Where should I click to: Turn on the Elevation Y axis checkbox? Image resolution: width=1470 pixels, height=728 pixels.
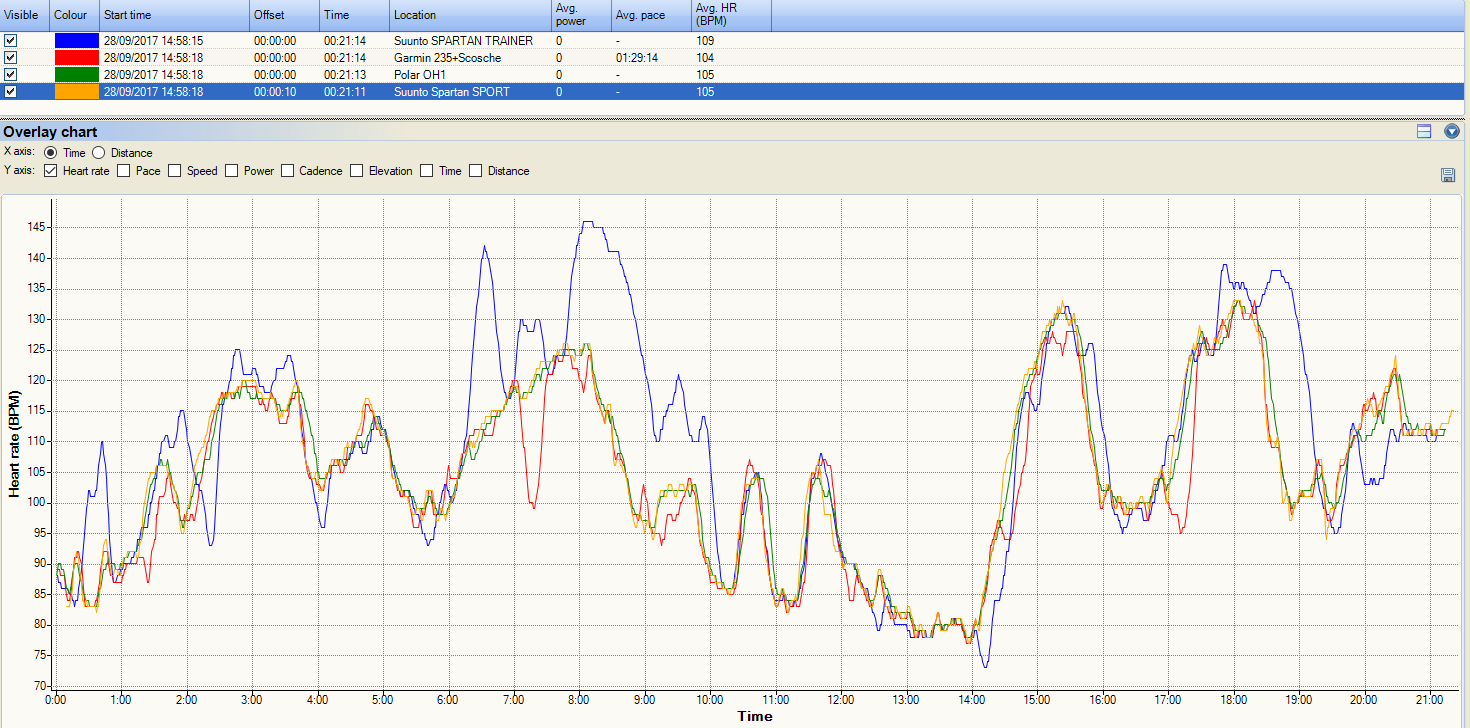(357, 171)
